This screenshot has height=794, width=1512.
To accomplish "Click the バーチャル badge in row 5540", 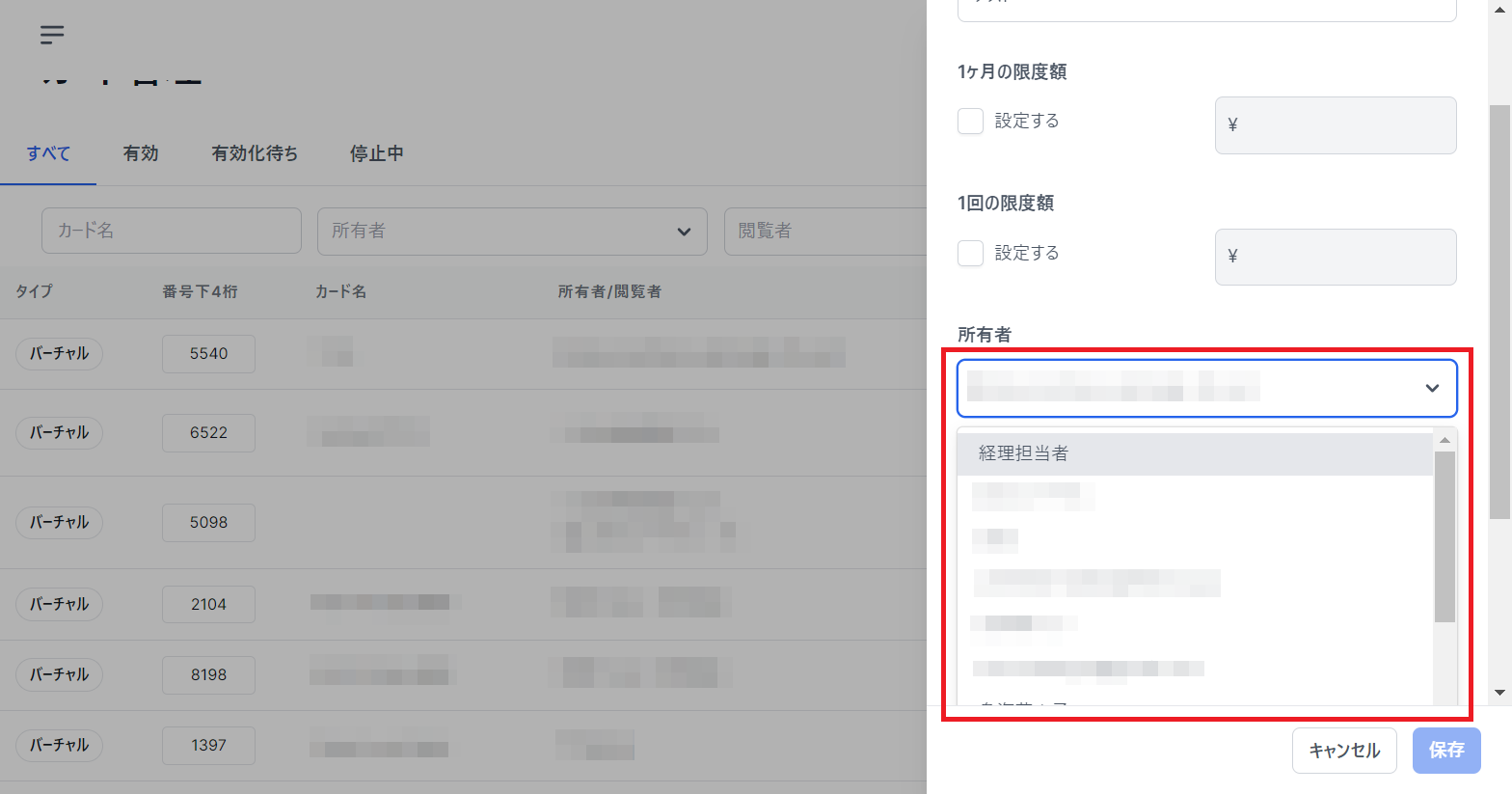I will tap(59, 354).
